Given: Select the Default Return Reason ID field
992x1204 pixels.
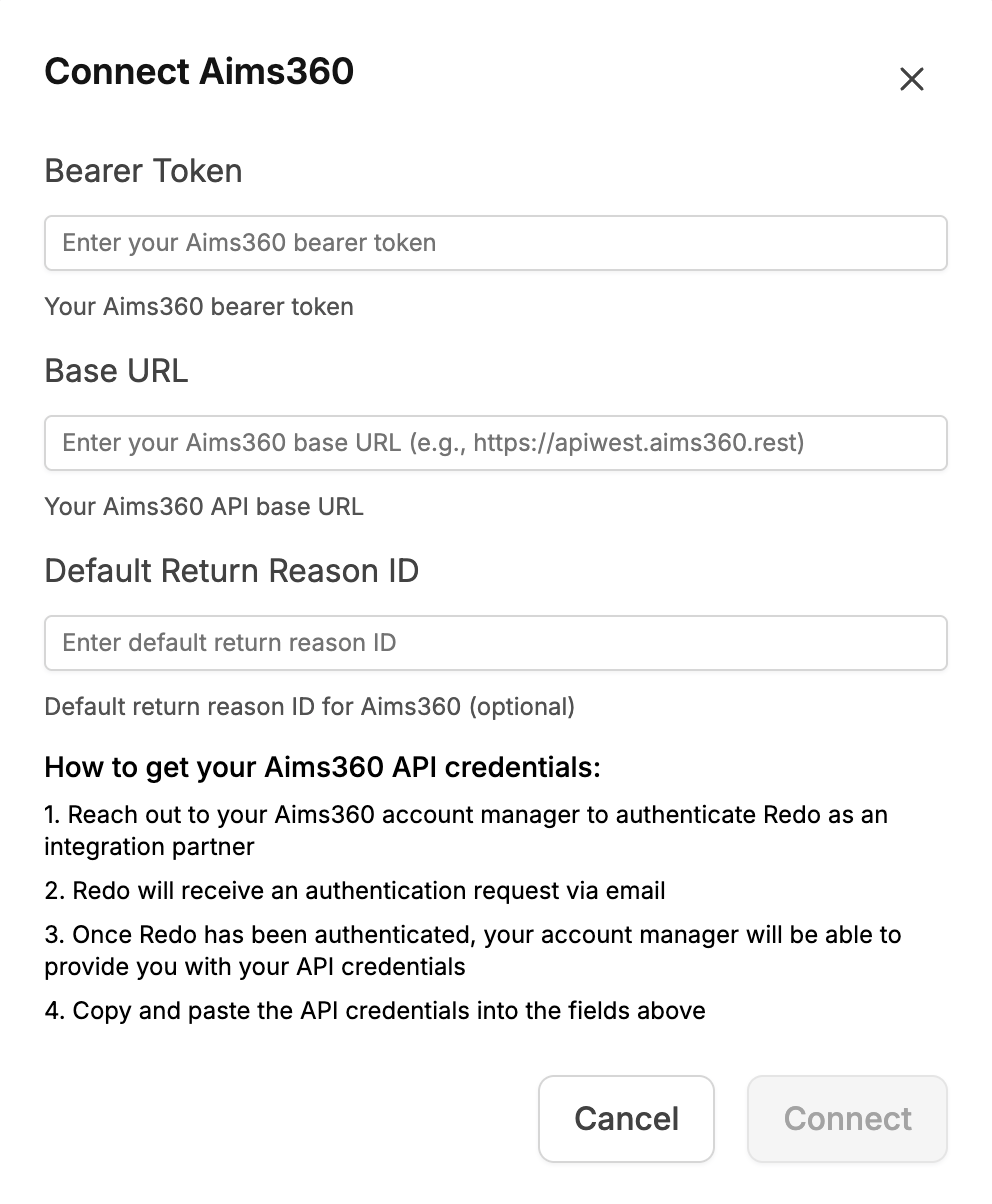Looking at the screenshot, I should (495, 643).
